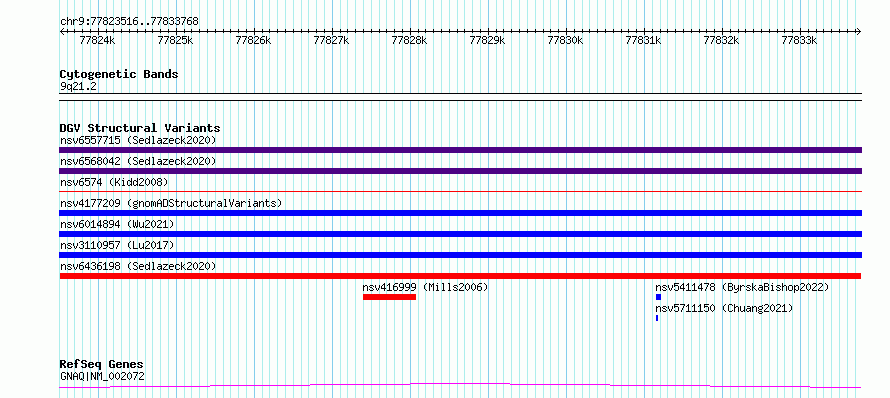This screenshot has height=398, width=890.
Task: Select the short red nsv416999 bar
Action: point(389,297)
